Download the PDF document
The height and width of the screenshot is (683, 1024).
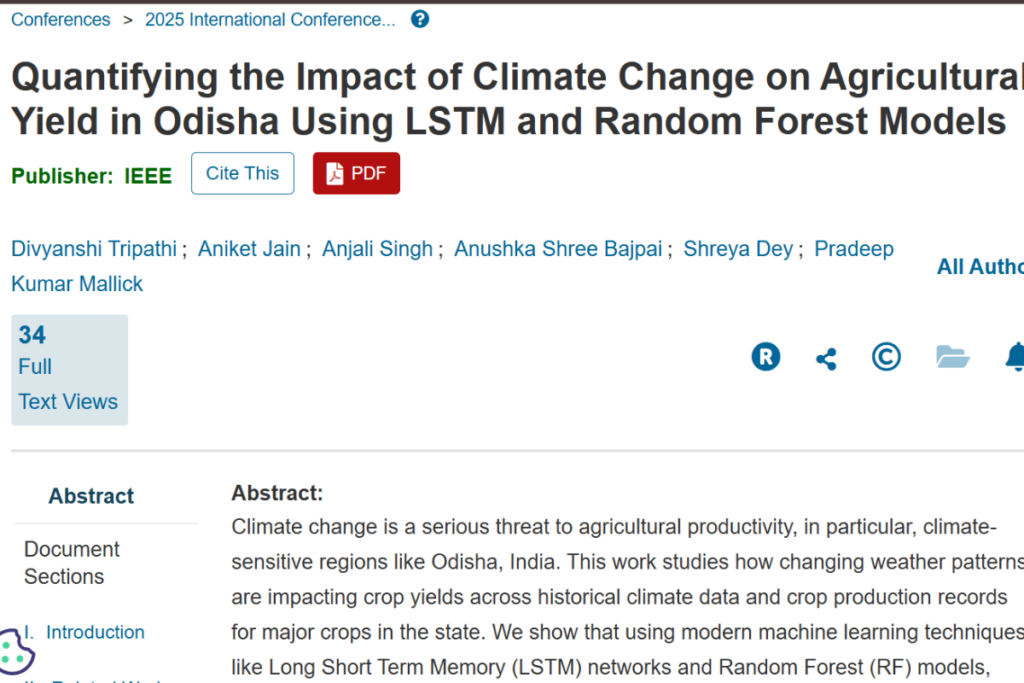(356, 173)
